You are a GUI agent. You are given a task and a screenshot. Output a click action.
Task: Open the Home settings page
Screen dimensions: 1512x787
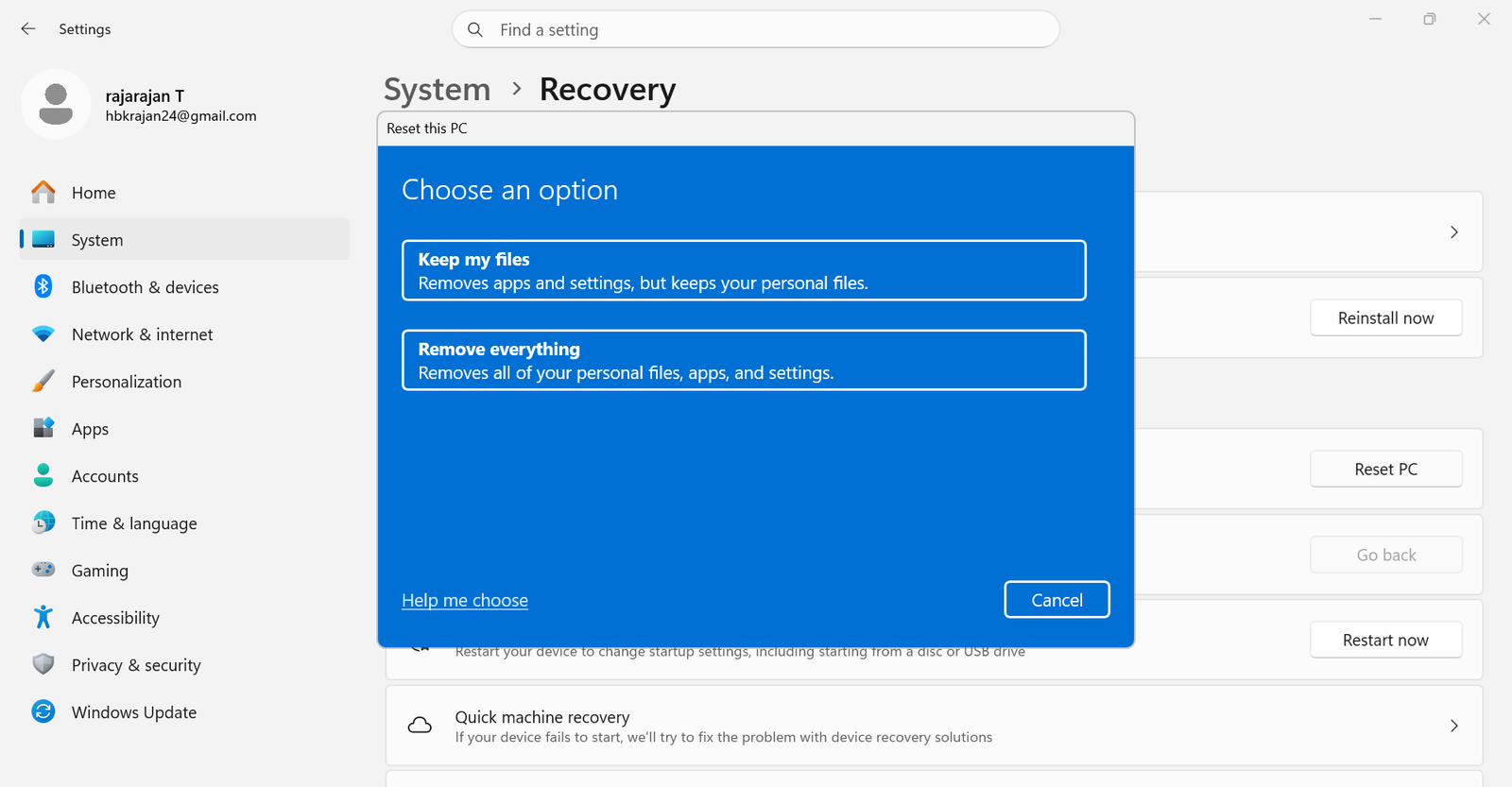tap(184, 193)
